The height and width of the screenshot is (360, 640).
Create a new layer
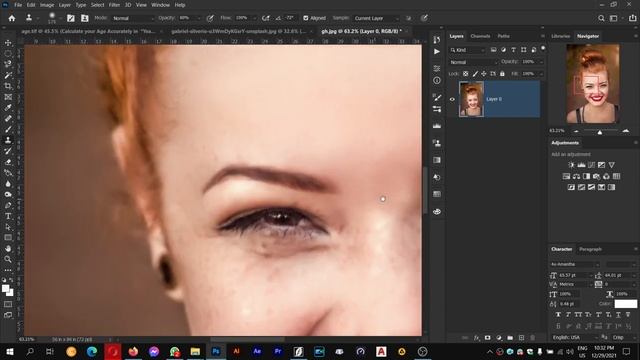click(x=521, y=338)
